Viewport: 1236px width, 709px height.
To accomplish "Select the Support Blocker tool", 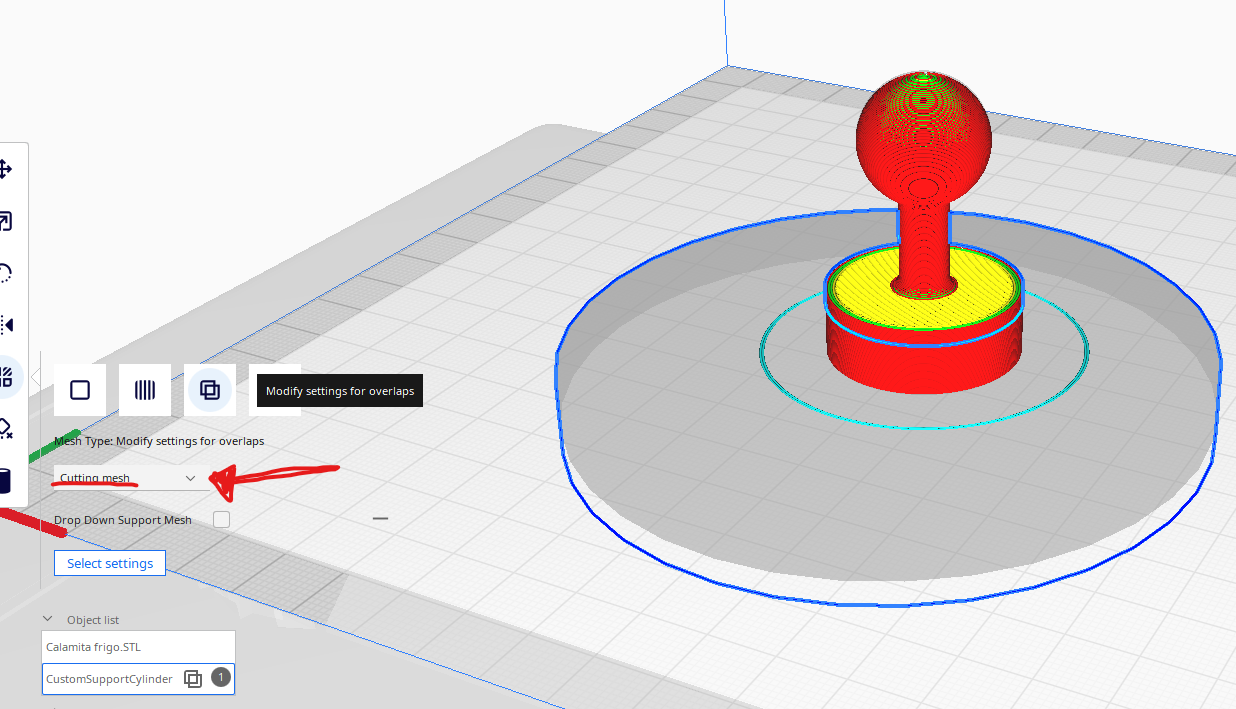I will pos(5,428).
